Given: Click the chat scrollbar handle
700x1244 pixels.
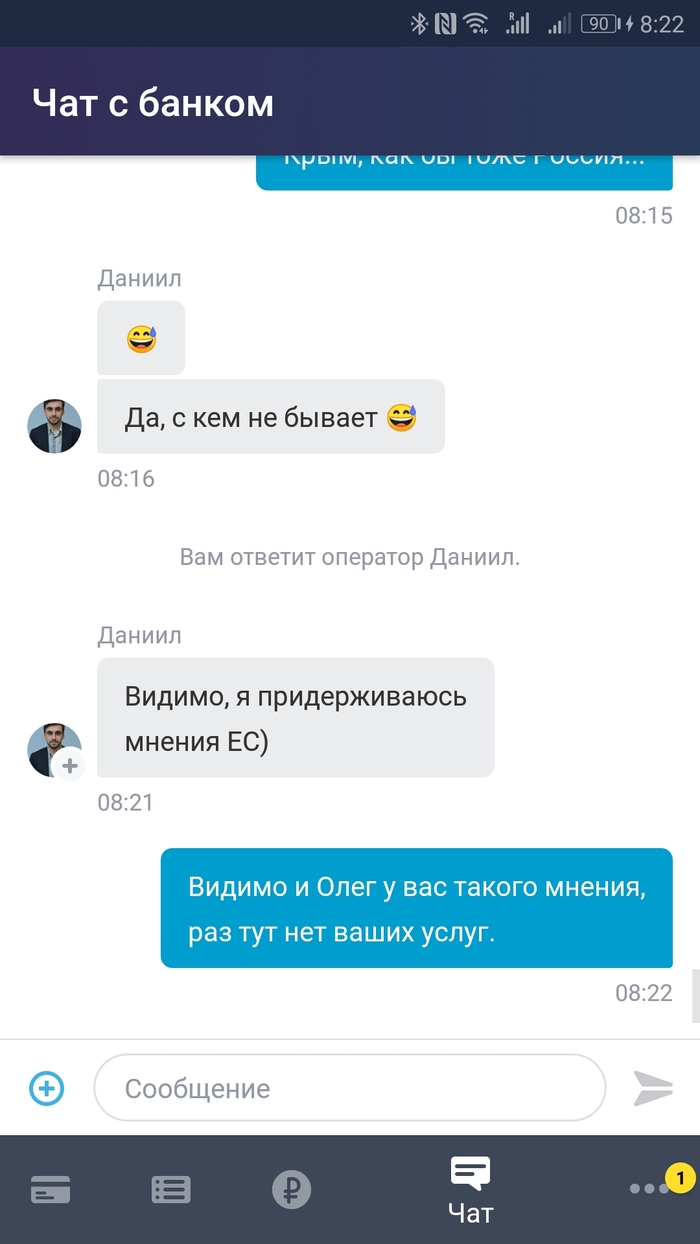Looking at the screenshot, I should 695,995.
